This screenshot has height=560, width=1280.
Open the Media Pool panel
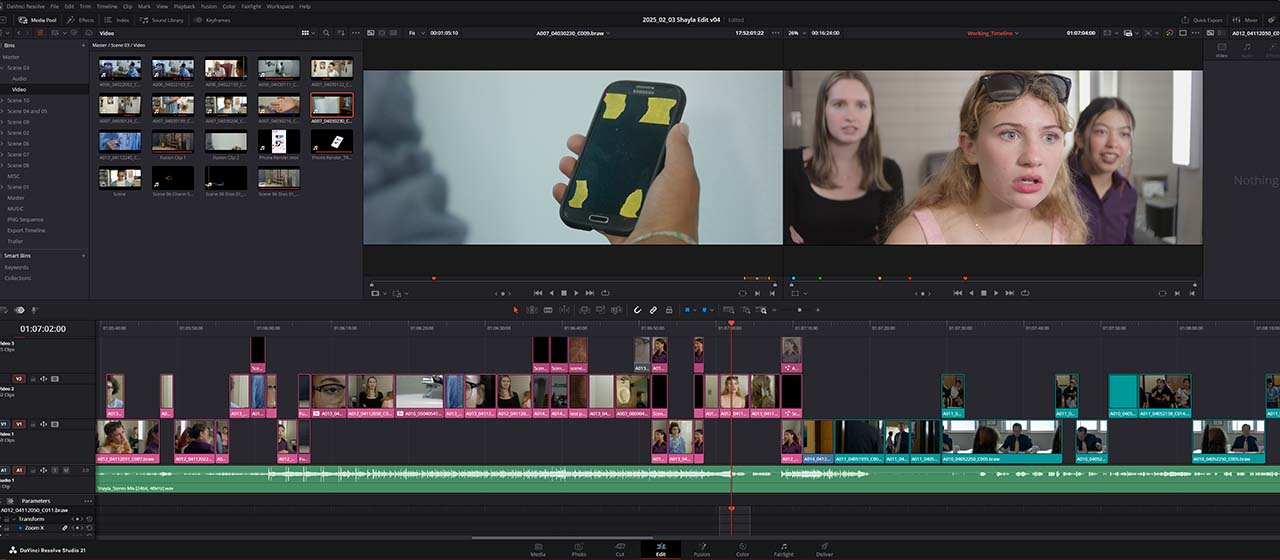coord(38,19)
